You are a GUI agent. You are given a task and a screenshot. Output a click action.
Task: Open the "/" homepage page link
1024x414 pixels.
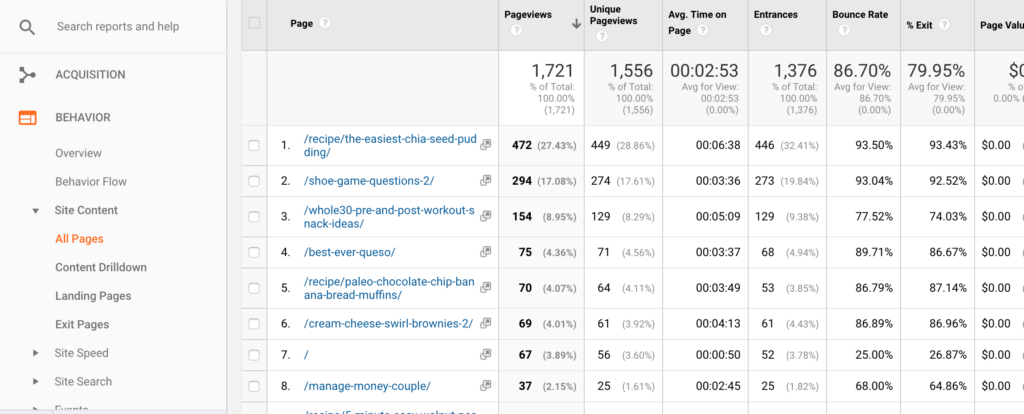pyautogui.click(x=306, y=355)
